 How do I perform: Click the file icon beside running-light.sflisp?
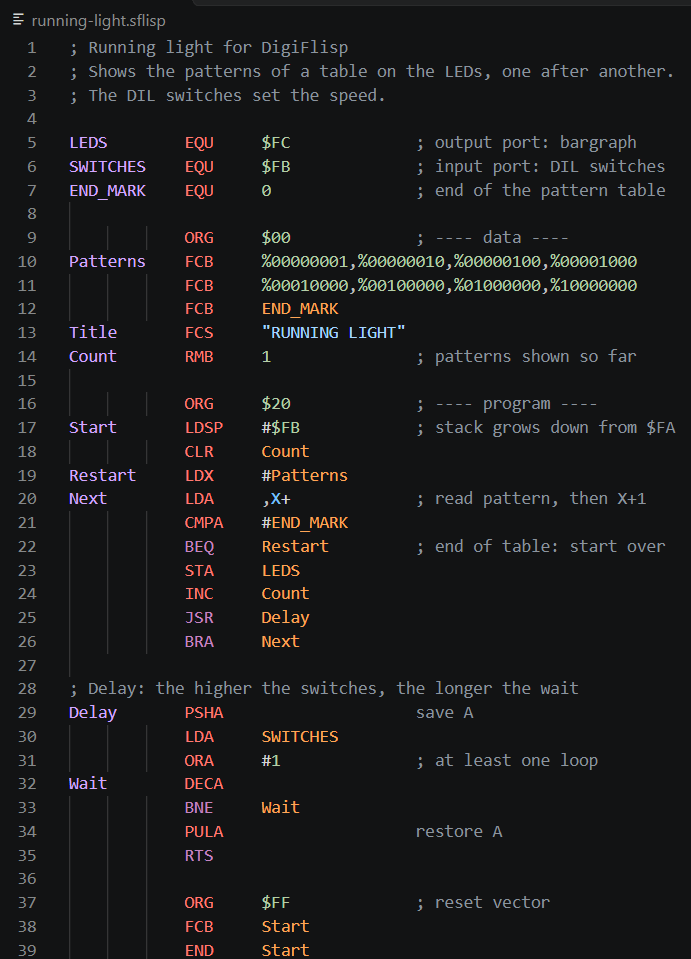[18, 20]
